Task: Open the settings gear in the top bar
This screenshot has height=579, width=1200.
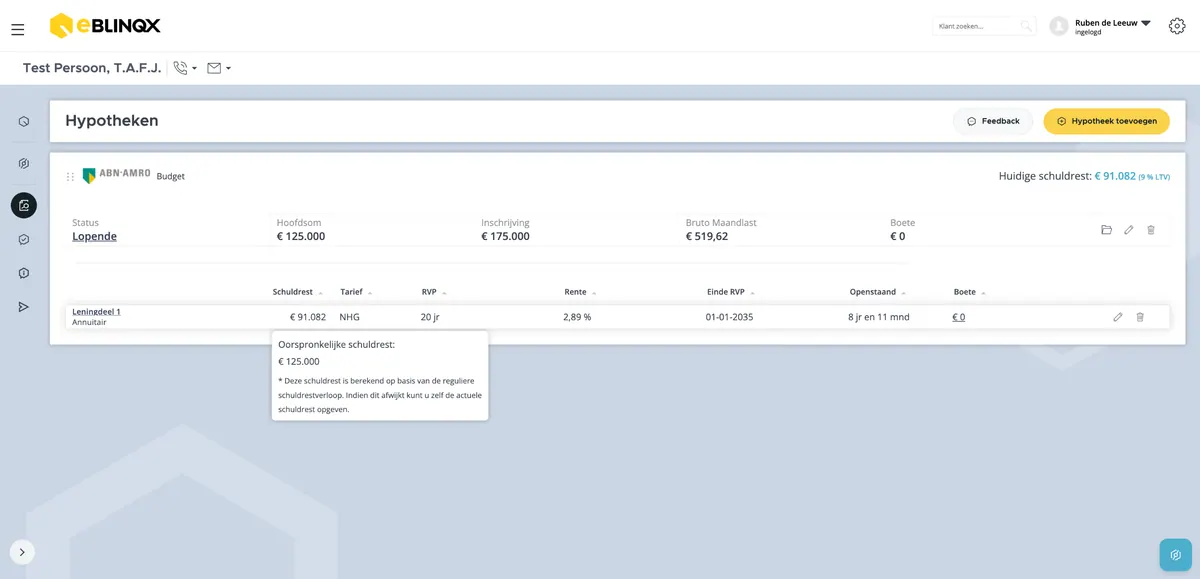Action: (x=1177, y=26)
